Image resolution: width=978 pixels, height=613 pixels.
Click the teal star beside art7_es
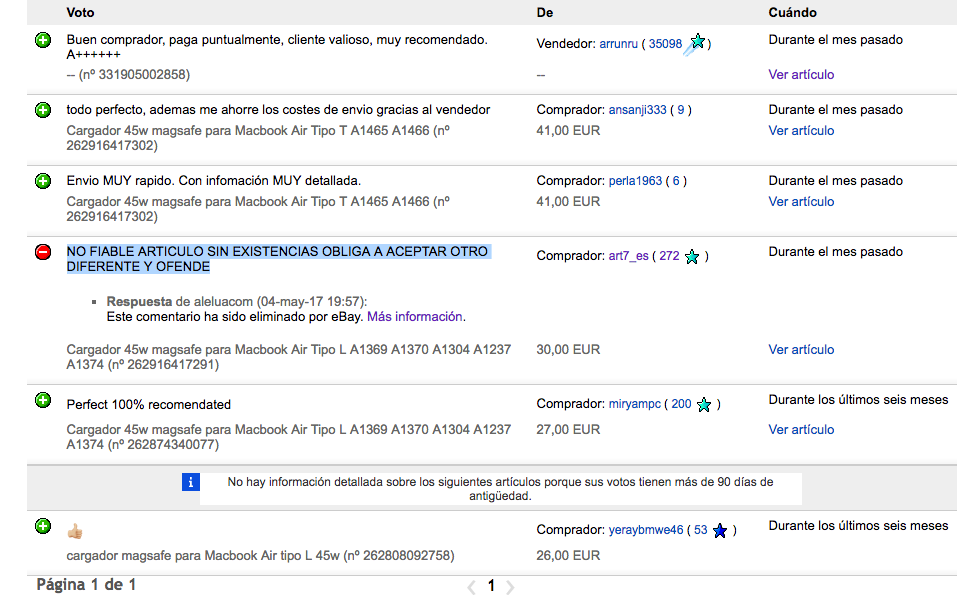point(692,257)
